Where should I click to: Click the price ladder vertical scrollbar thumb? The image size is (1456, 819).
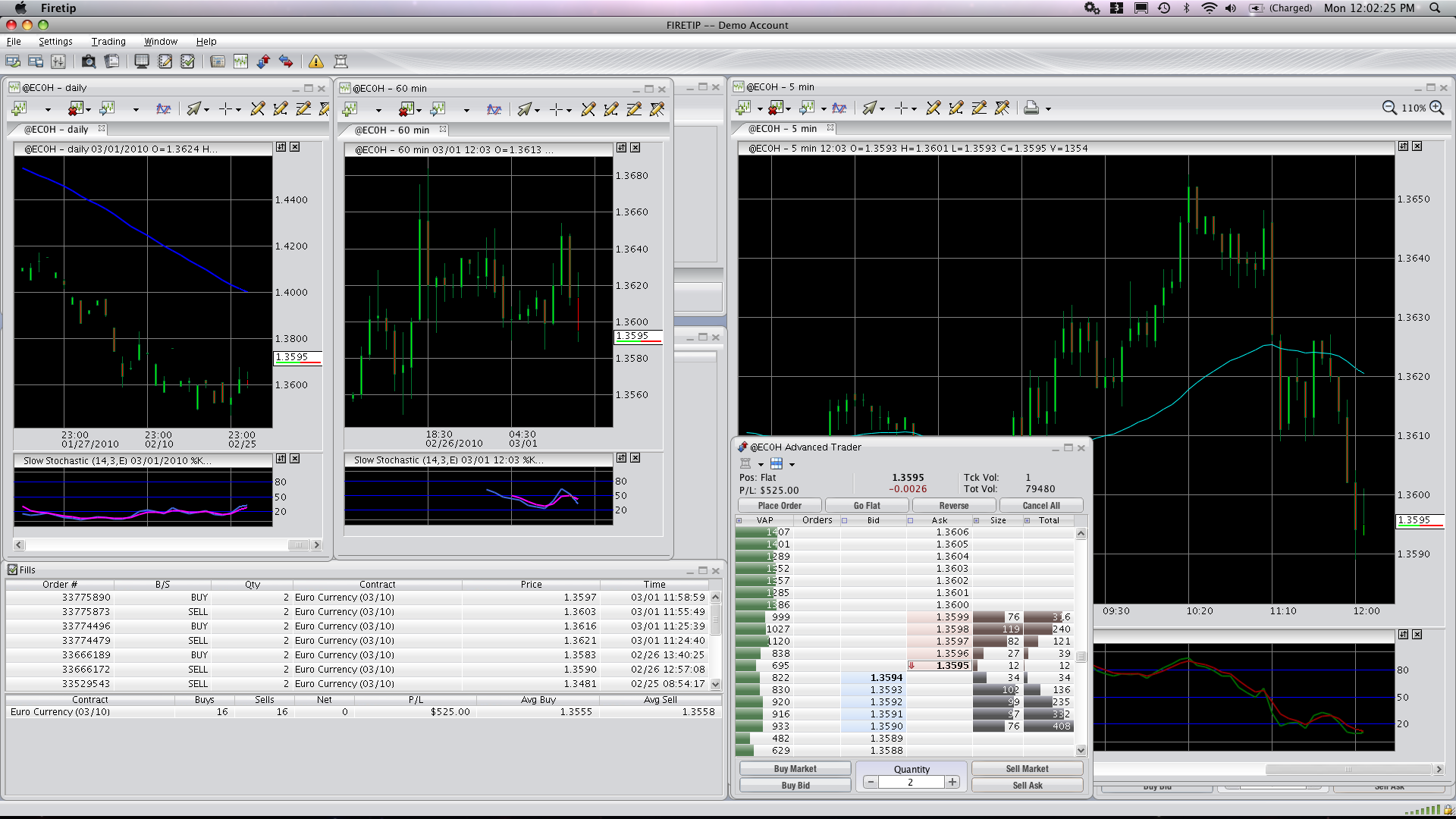coord(1081,657)
